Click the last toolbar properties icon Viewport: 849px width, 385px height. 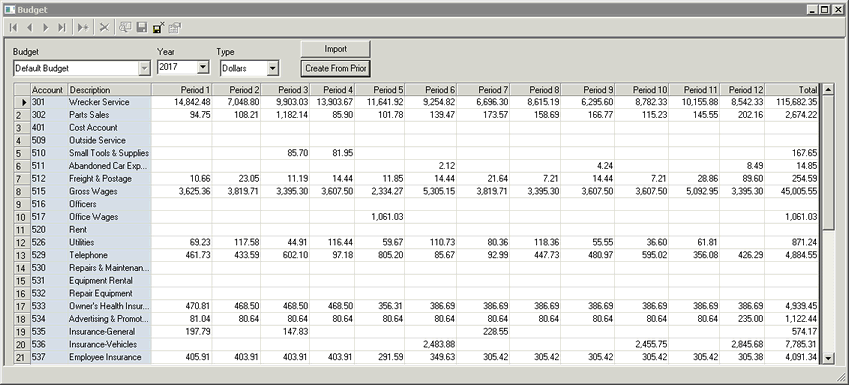tap(174, 27)
